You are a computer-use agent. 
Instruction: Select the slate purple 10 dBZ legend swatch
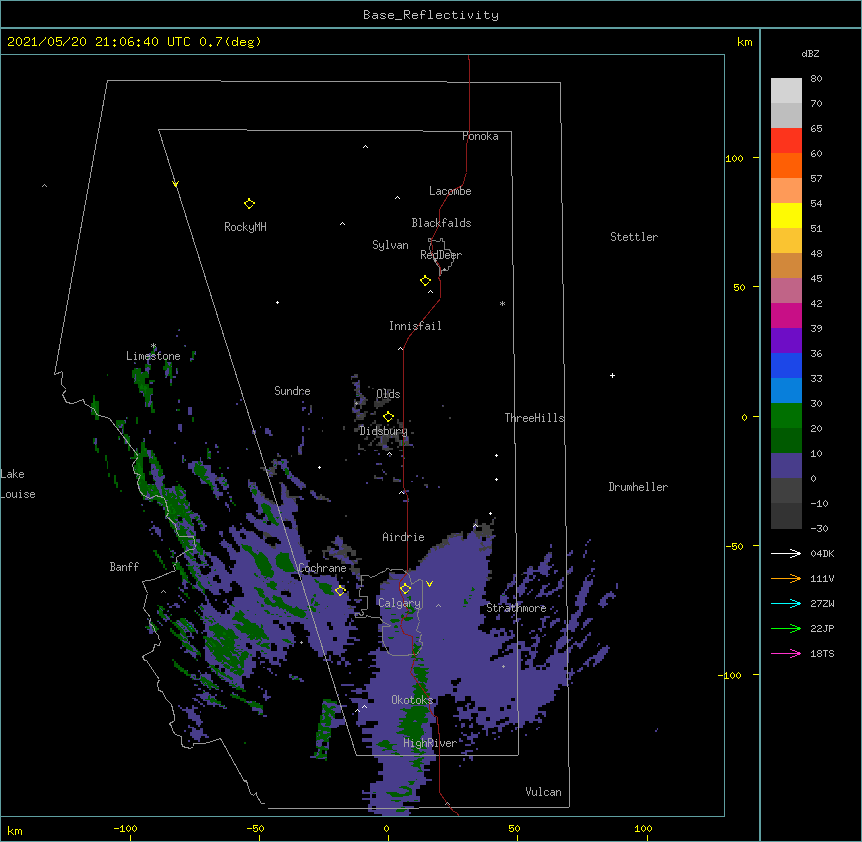786,466
